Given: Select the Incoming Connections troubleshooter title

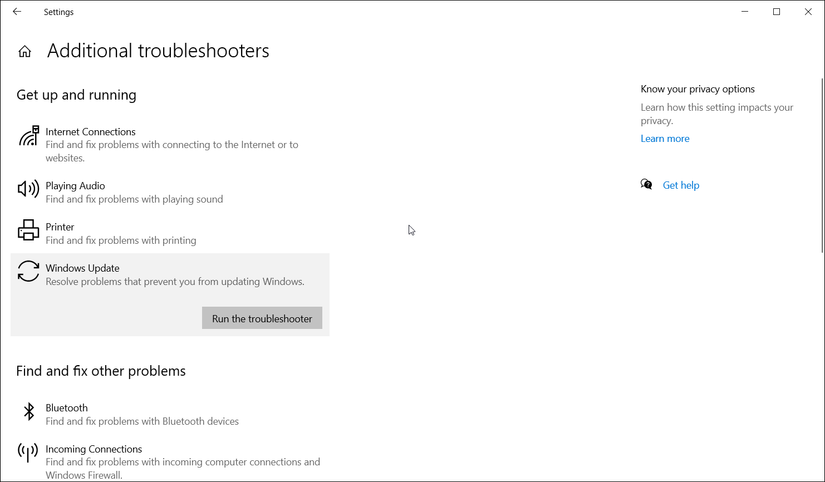Looking at the screenshot, I should (x=94, y=449).
